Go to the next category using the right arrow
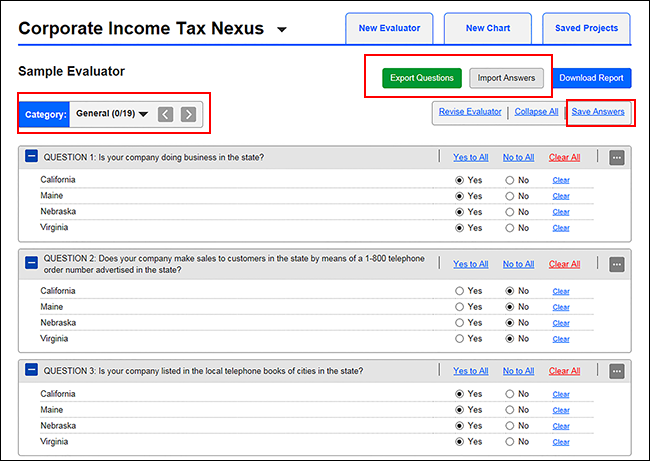Image resolution: width=650 pixels, height=461 pixels. [188, 114]
